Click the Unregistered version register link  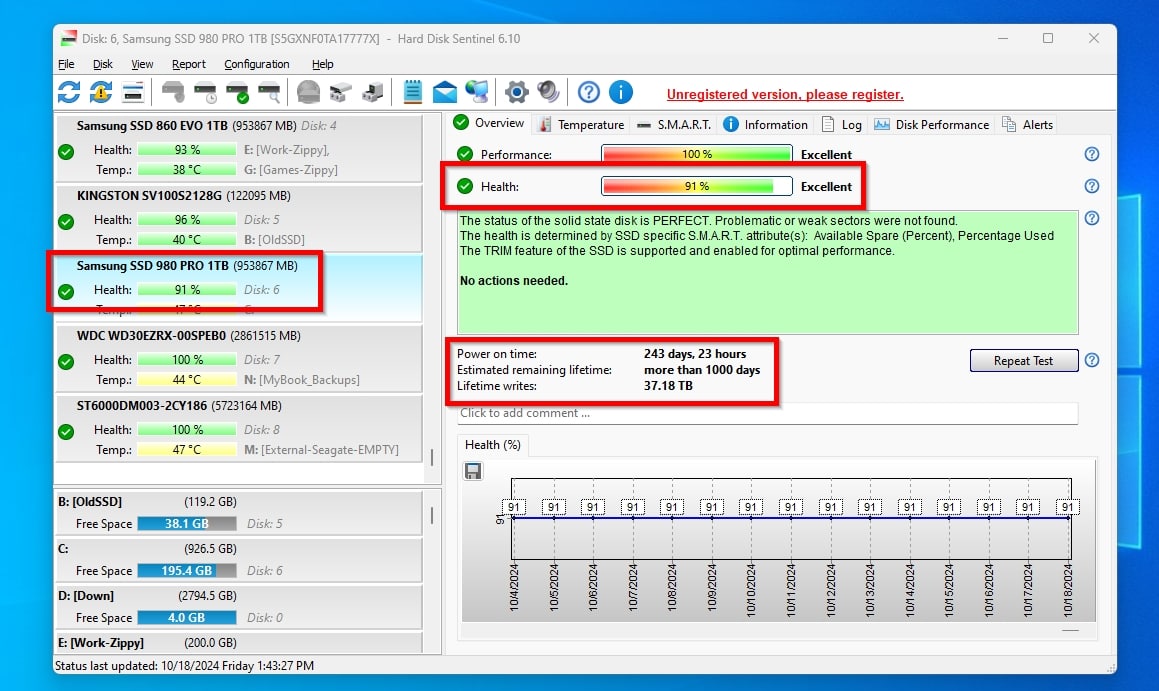tap(785, 95)
